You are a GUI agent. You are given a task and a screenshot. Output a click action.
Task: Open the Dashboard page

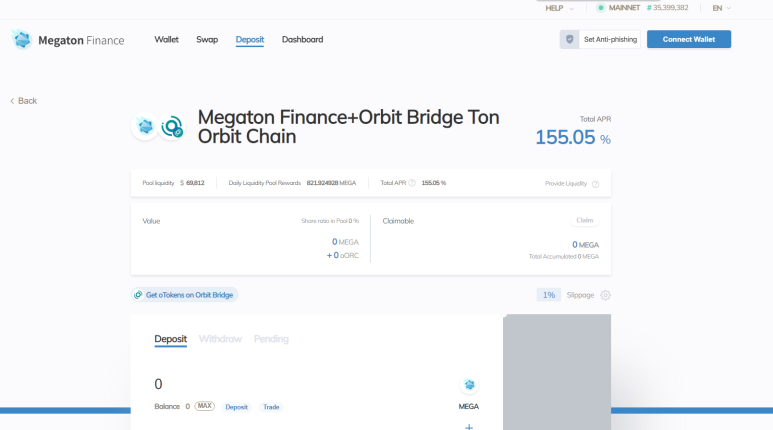[x=303, y=39]
